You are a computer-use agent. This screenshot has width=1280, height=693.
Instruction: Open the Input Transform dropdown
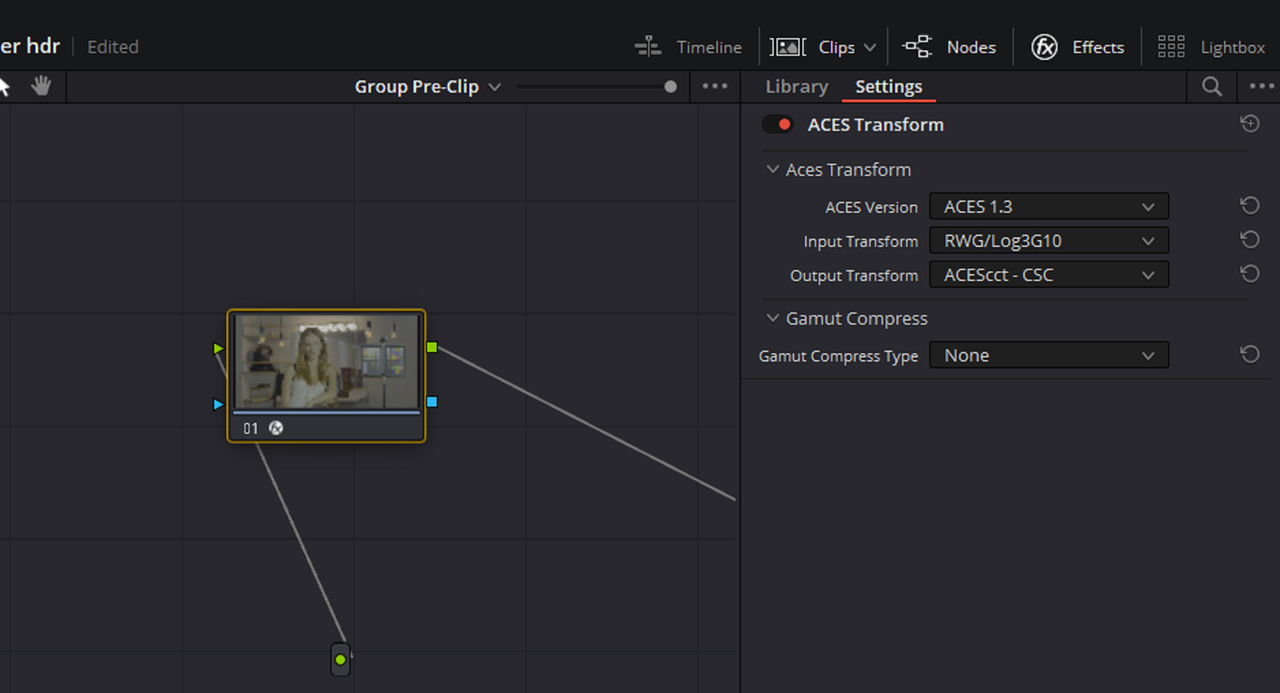[1049, 241]
